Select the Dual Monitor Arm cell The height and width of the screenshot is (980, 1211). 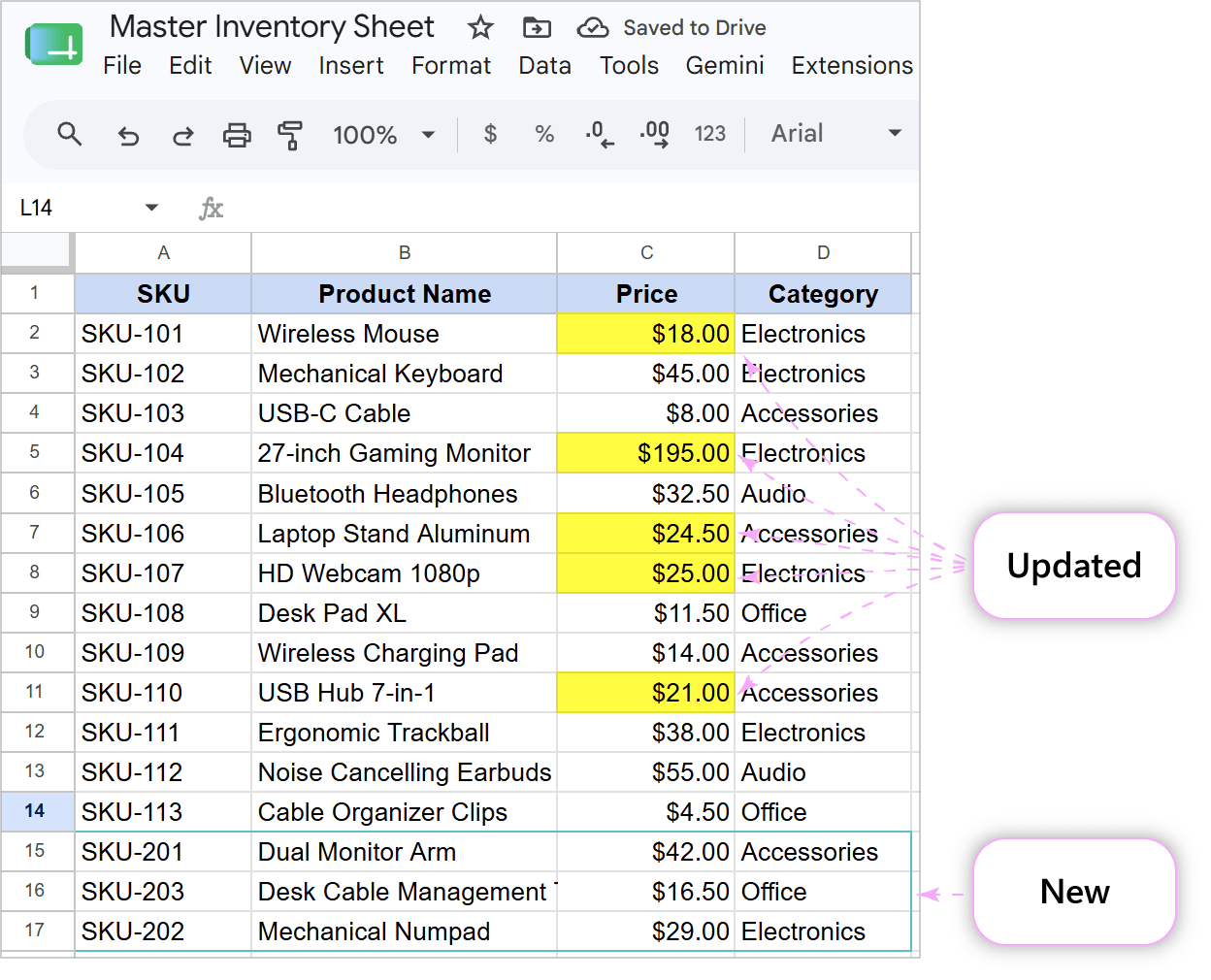[405, 852]
